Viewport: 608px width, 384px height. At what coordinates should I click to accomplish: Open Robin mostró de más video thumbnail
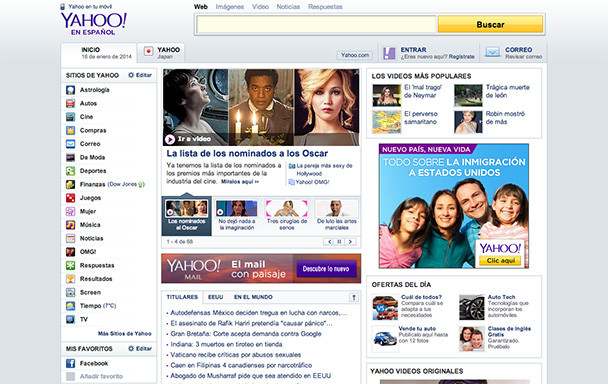468,122
